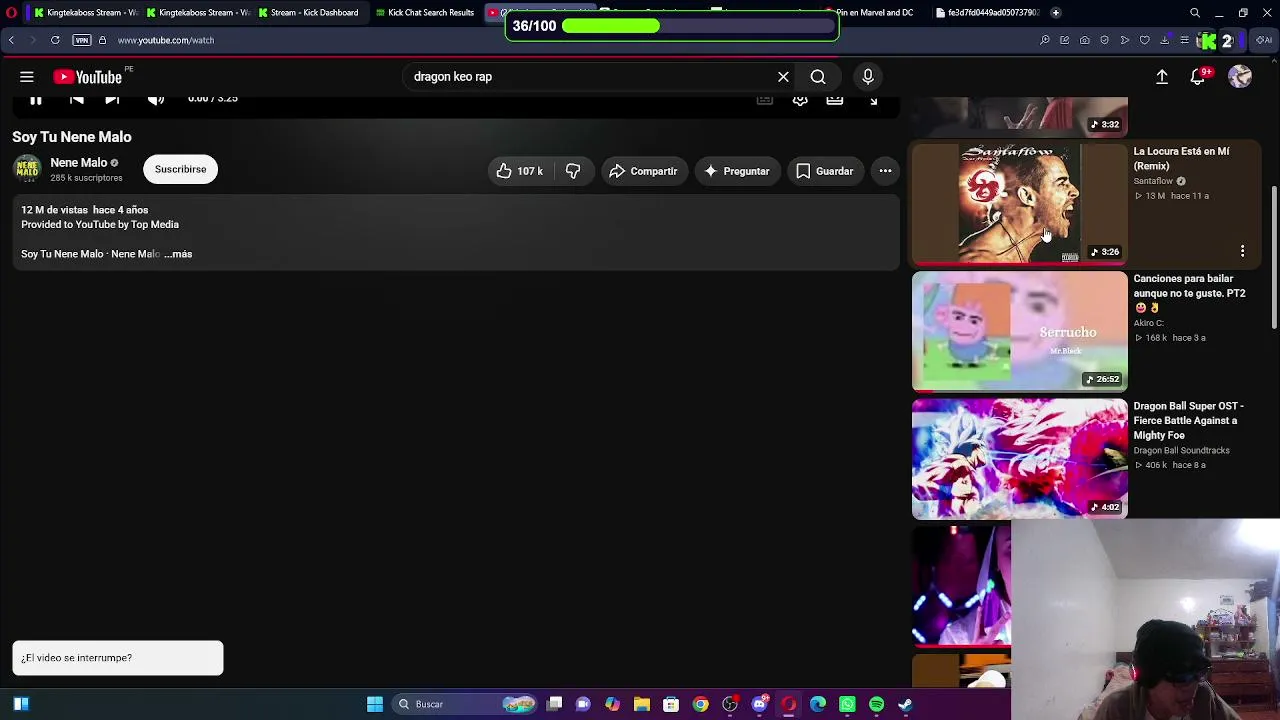
Task: Switch to the 'Kick Chat Search Results' tab
Action: click(x=425, y=13)
